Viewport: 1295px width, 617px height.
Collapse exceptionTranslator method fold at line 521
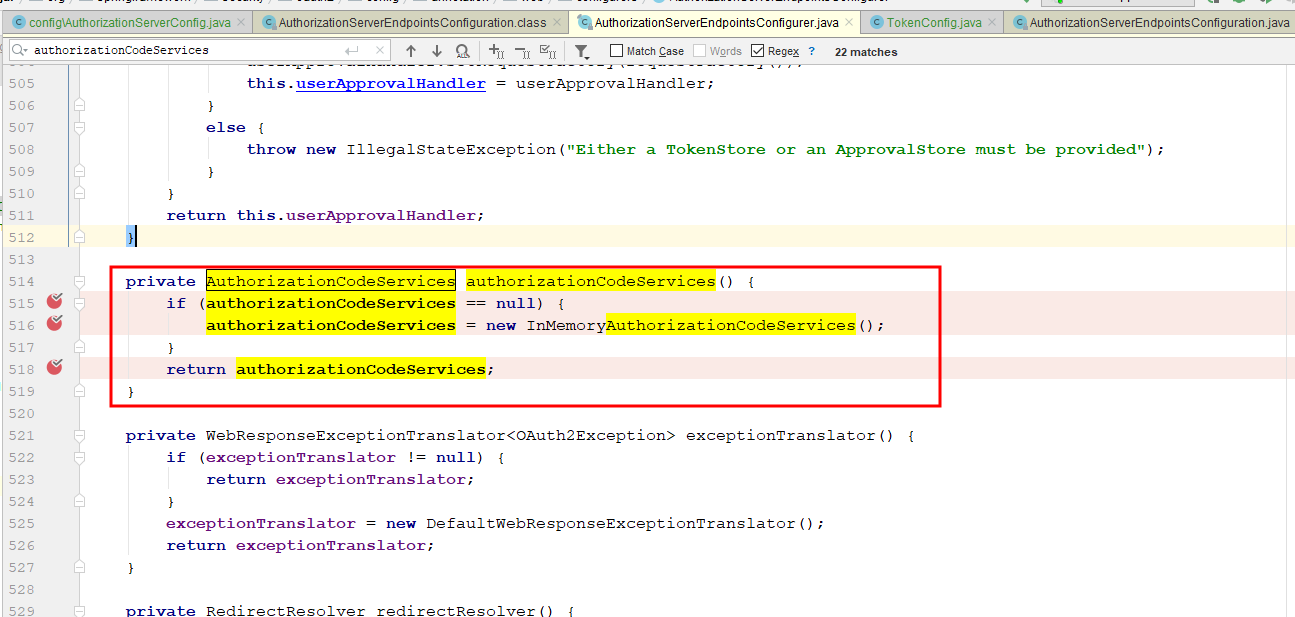79,435
